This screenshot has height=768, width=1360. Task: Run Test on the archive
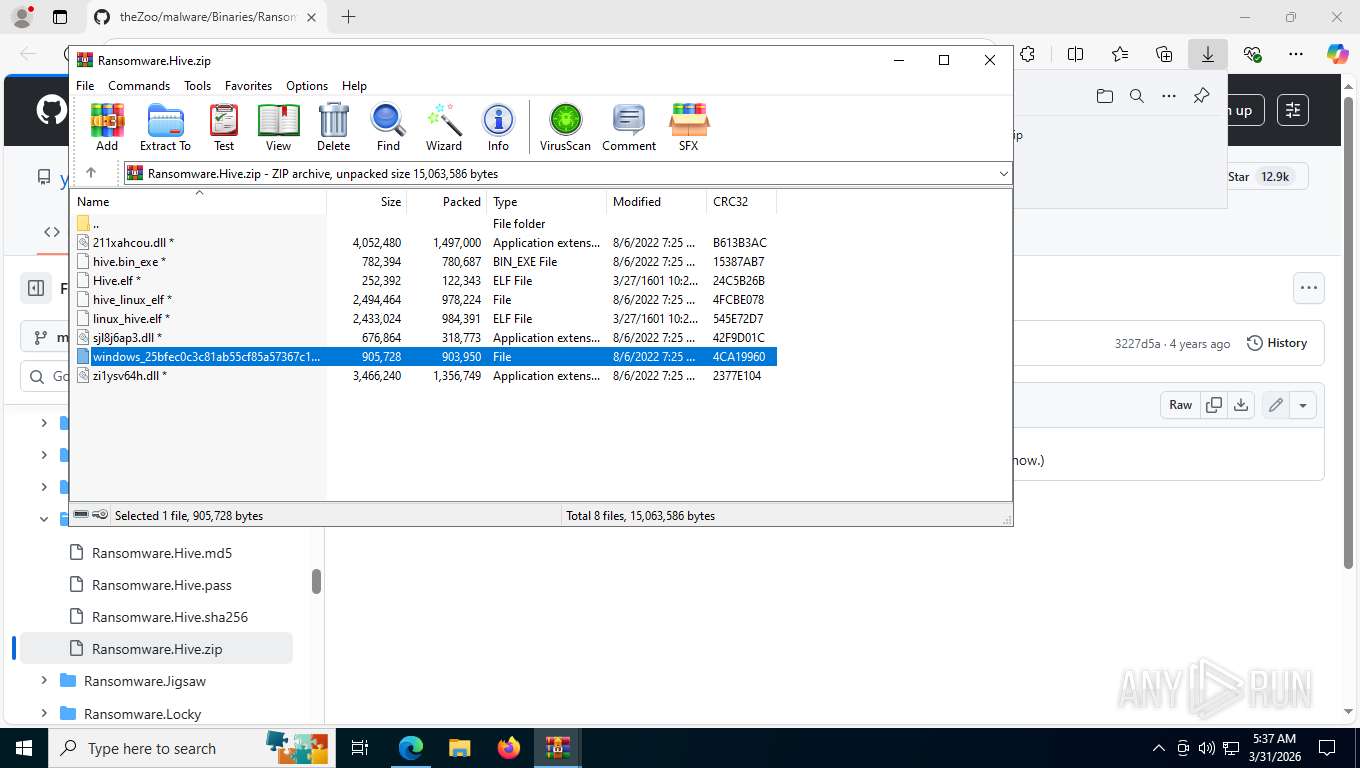[x=224, y=127]
